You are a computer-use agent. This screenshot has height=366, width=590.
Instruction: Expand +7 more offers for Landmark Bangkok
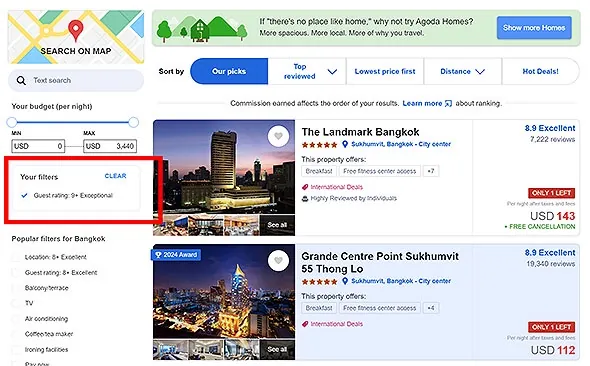431,171
